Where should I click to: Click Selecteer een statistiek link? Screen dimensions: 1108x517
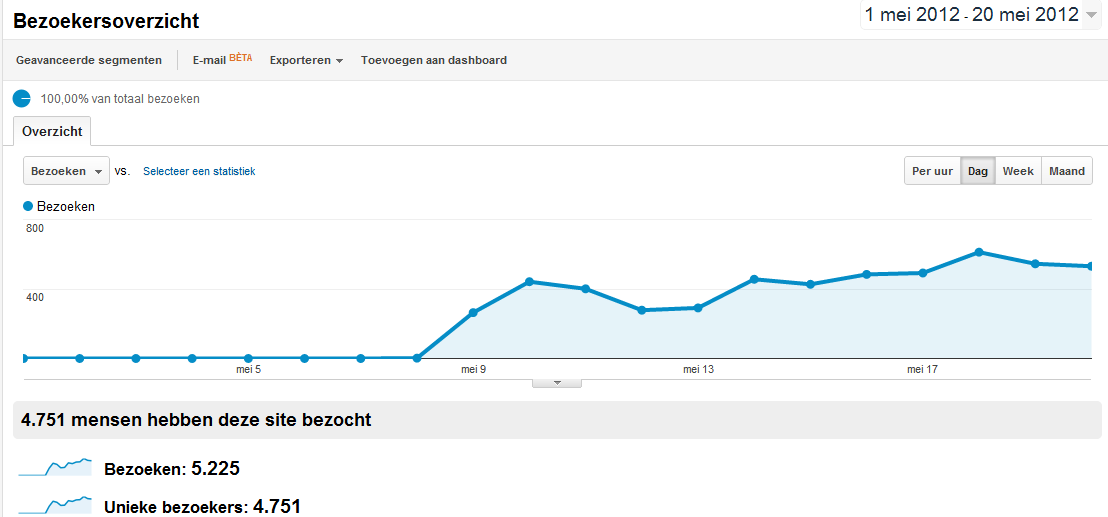point(199,171)
